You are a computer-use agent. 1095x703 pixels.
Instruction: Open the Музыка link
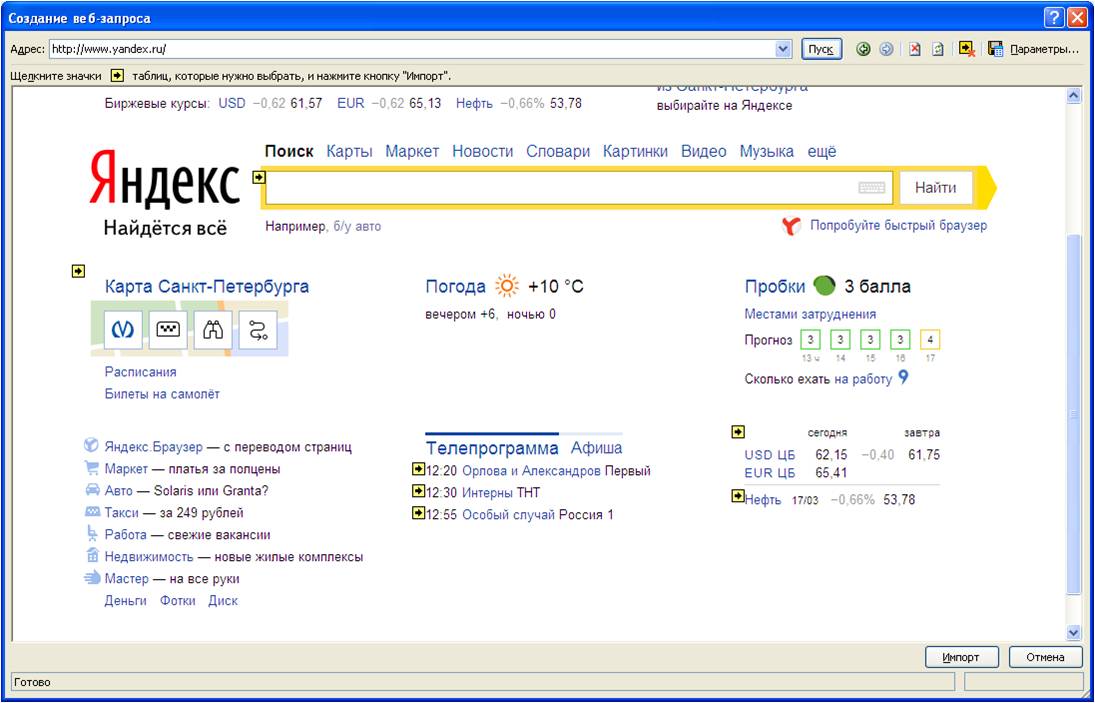[767, 151]
